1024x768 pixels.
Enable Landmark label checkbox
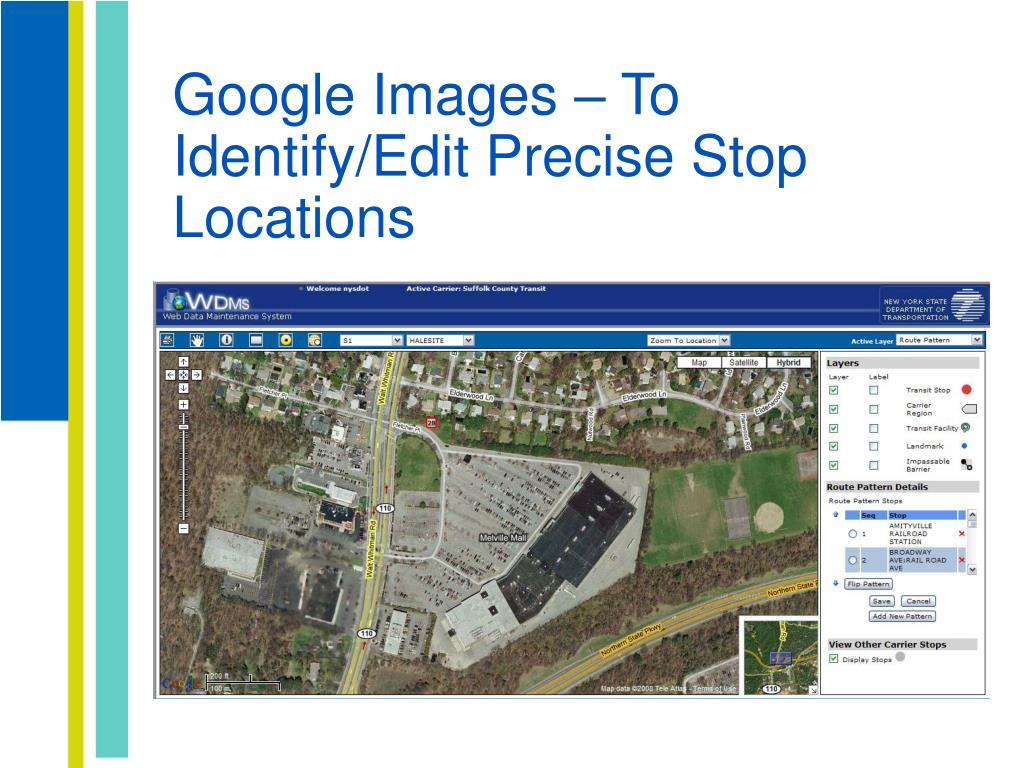pos(873,447)
